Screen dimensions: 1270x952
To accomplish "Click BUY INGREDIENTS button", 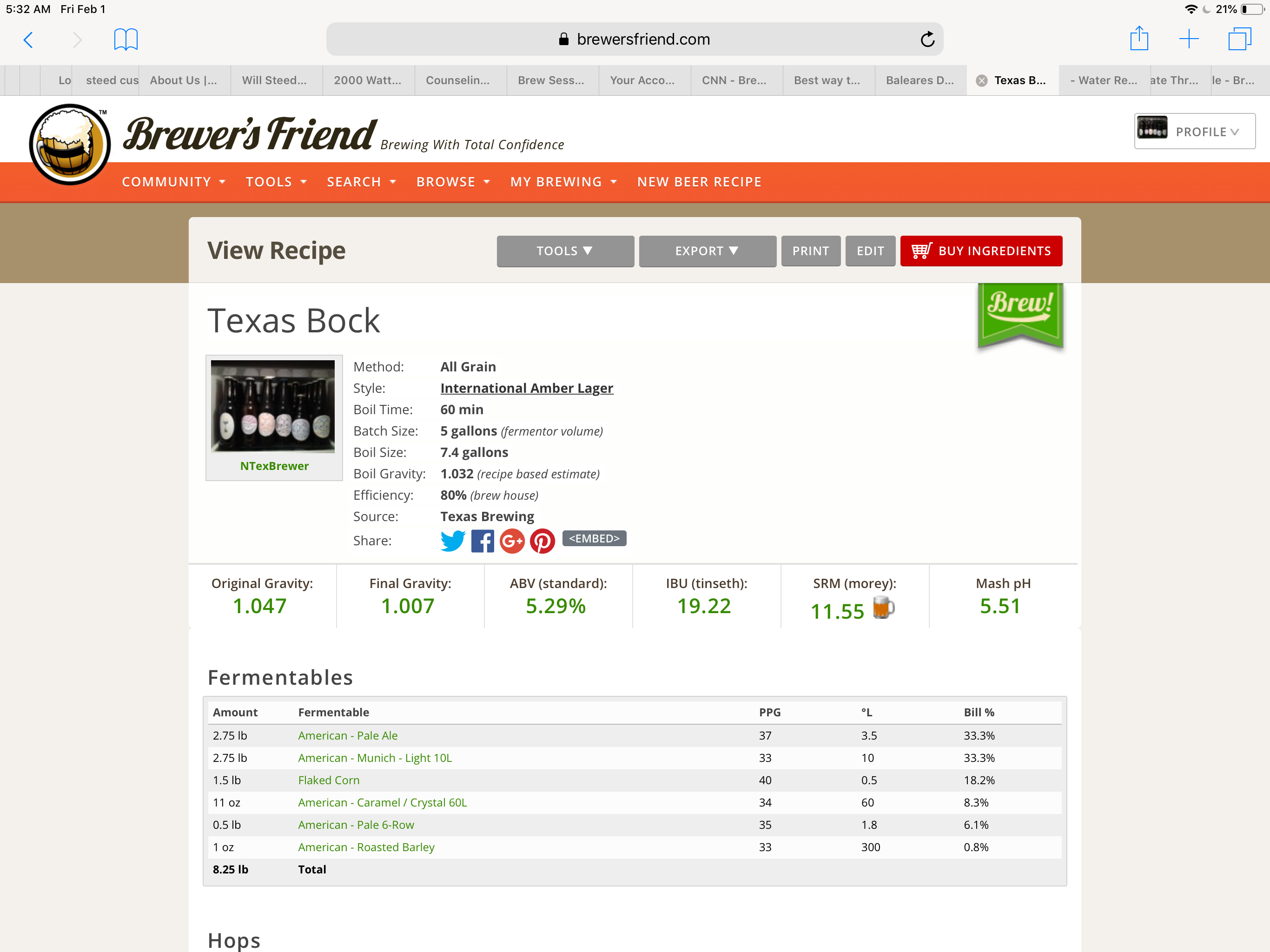I will [981, 251].
